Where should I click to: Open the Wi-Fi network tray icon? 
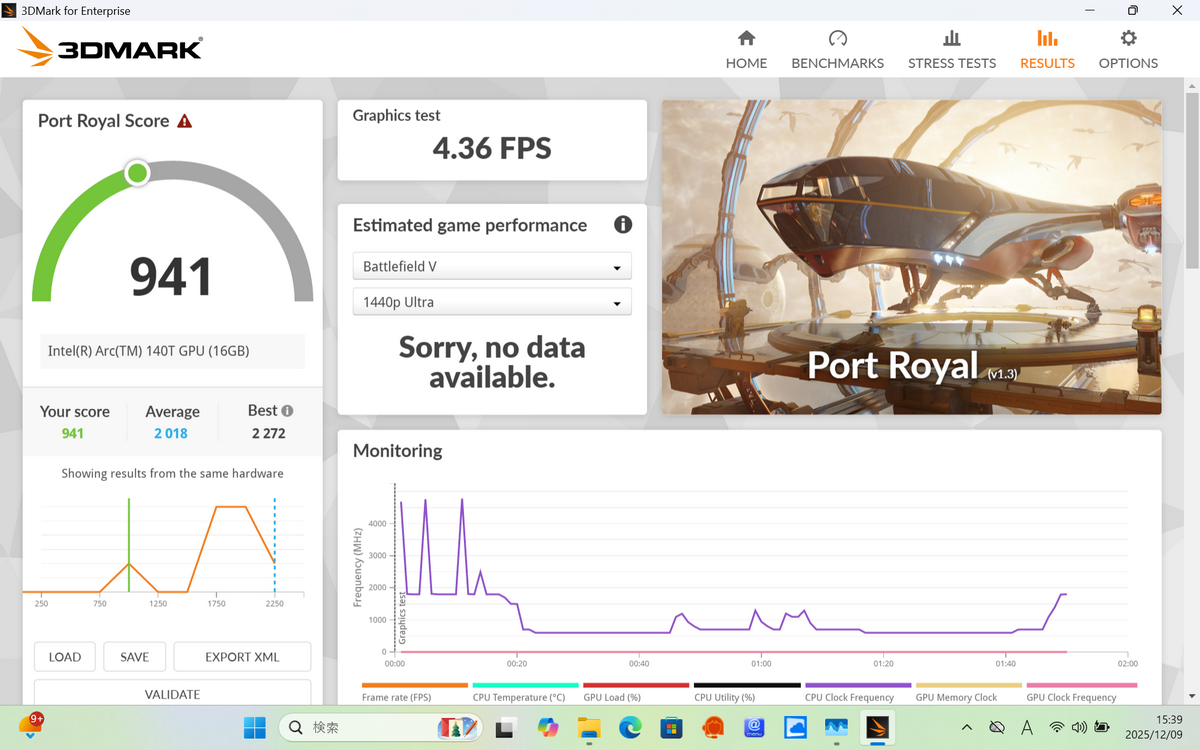click(x=1057, y=727)
